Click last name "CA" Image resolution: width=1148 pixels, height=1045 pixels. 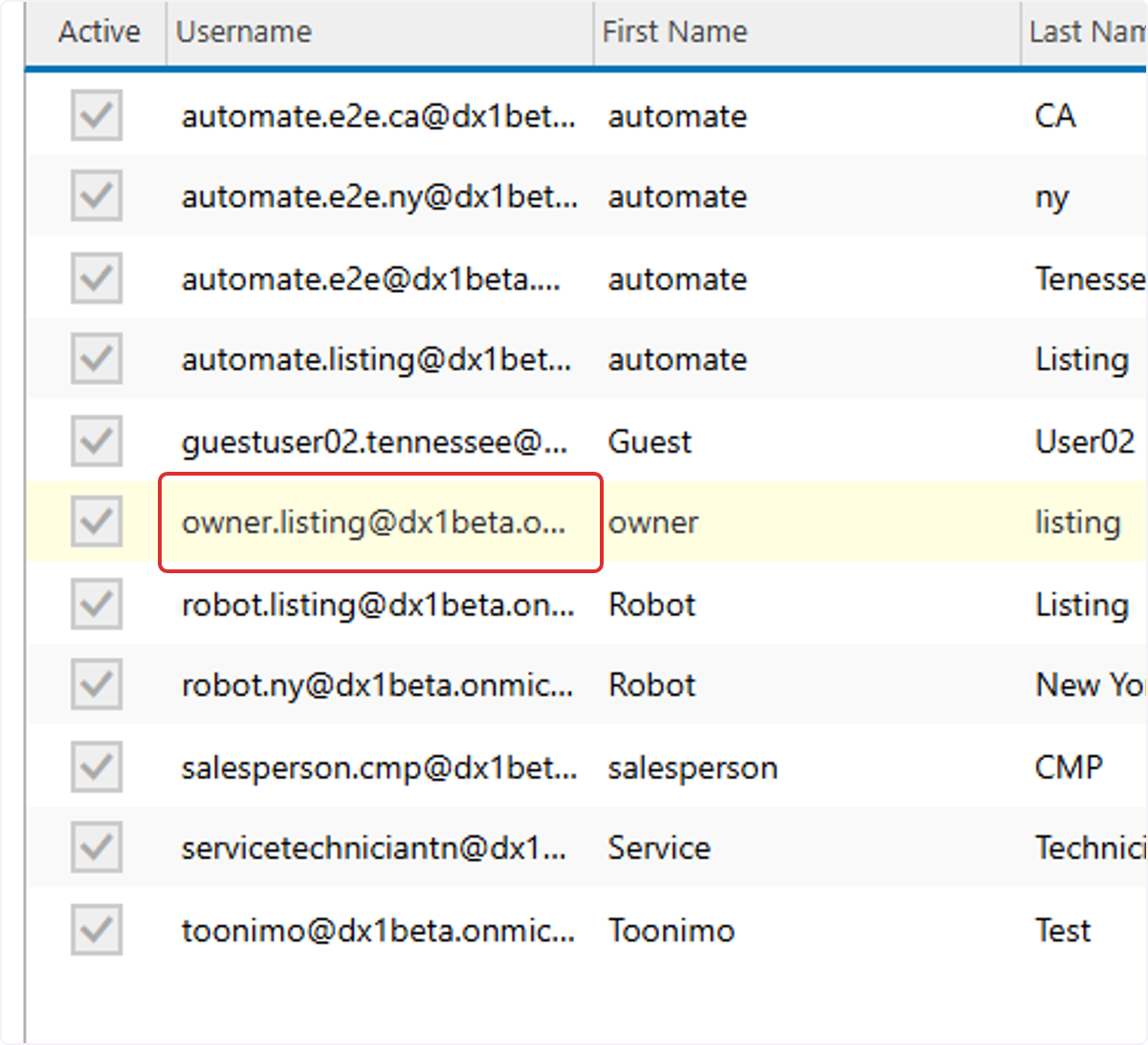pyautogui.click(x=1055, y=117)
